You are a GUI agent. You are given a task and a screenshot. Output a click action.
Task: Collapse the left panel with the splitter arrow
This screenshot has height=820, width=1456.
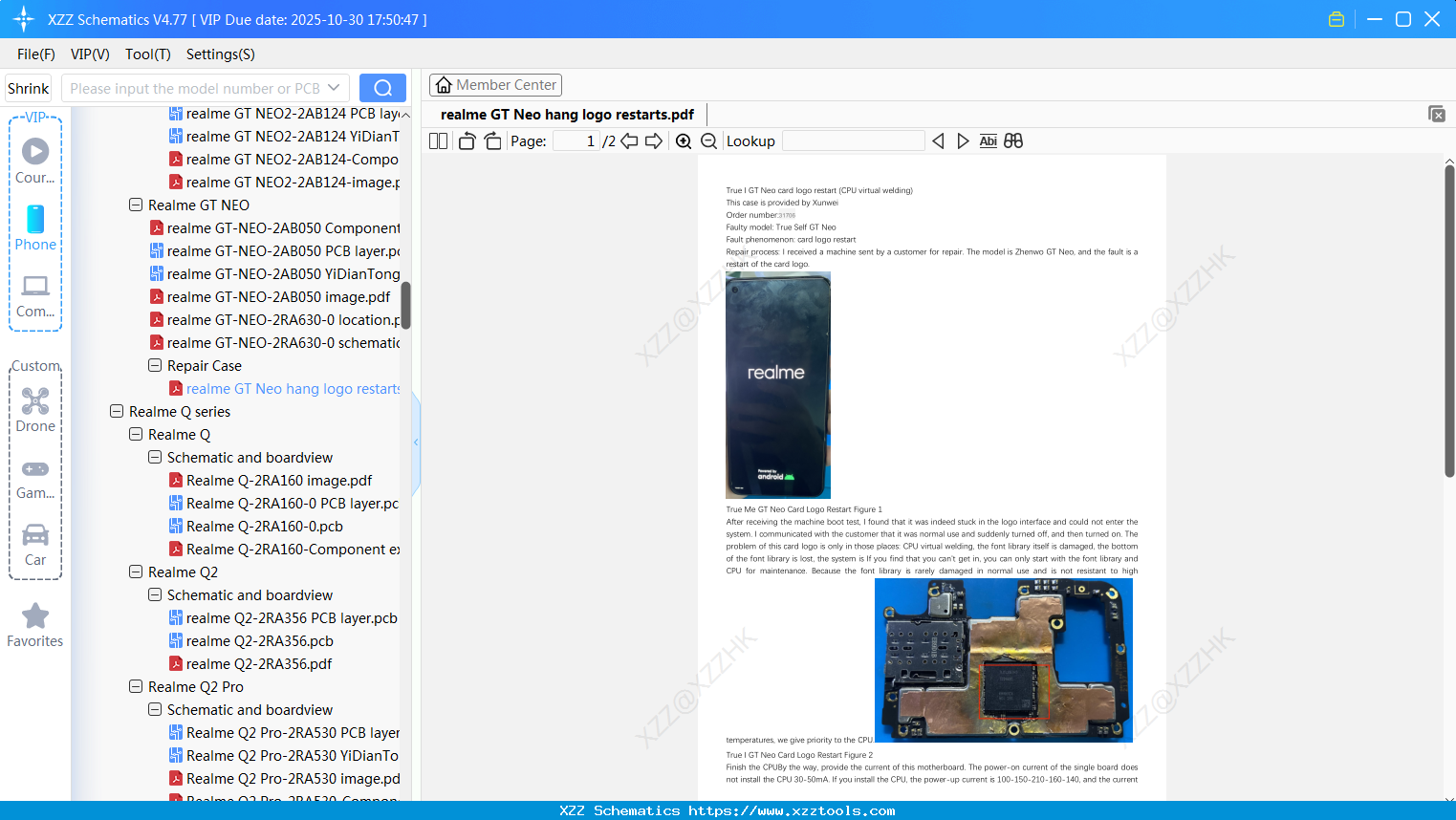tap(416, 442)
